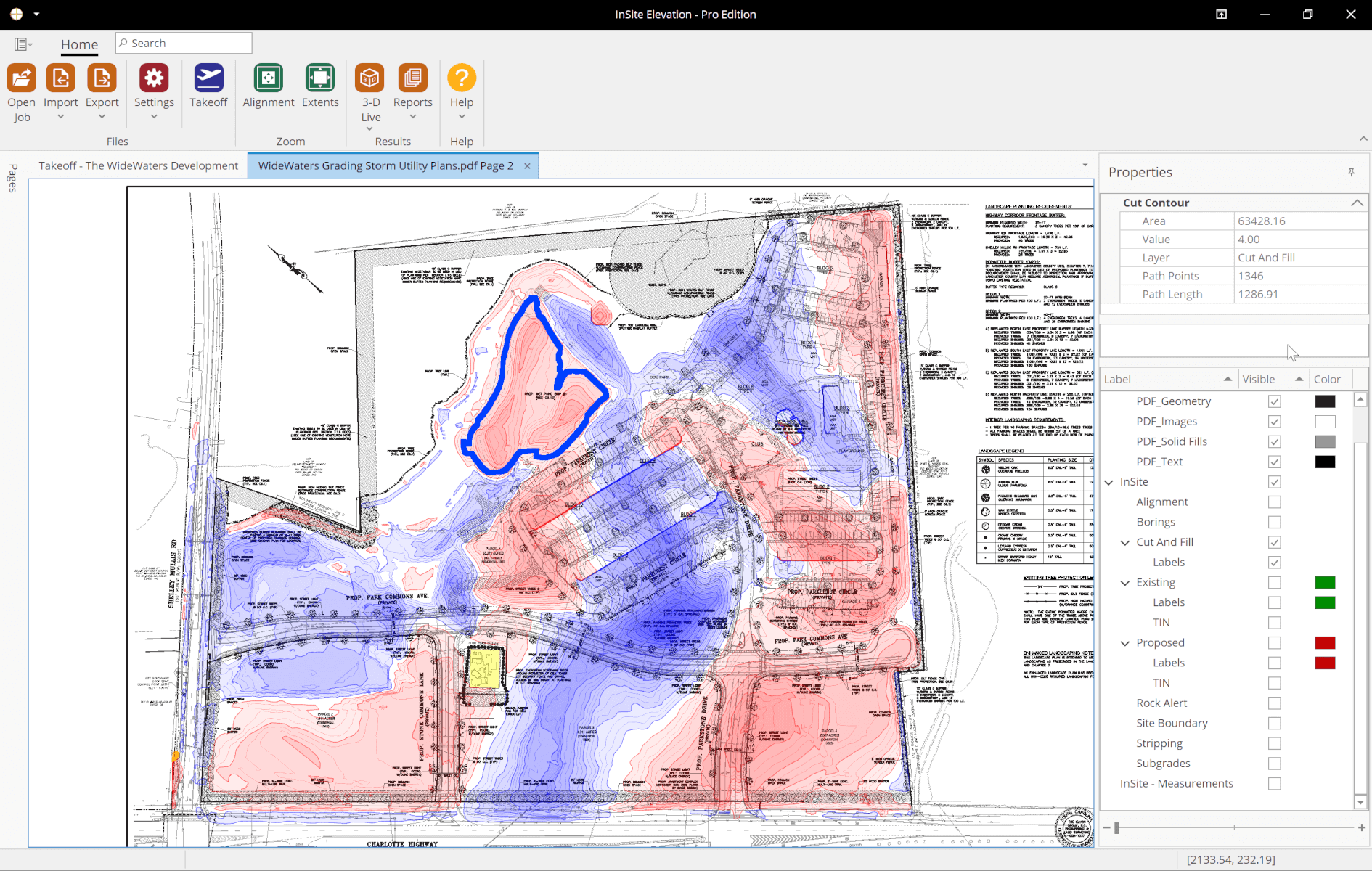
Task: Open the Import tool
Action: 60,87
